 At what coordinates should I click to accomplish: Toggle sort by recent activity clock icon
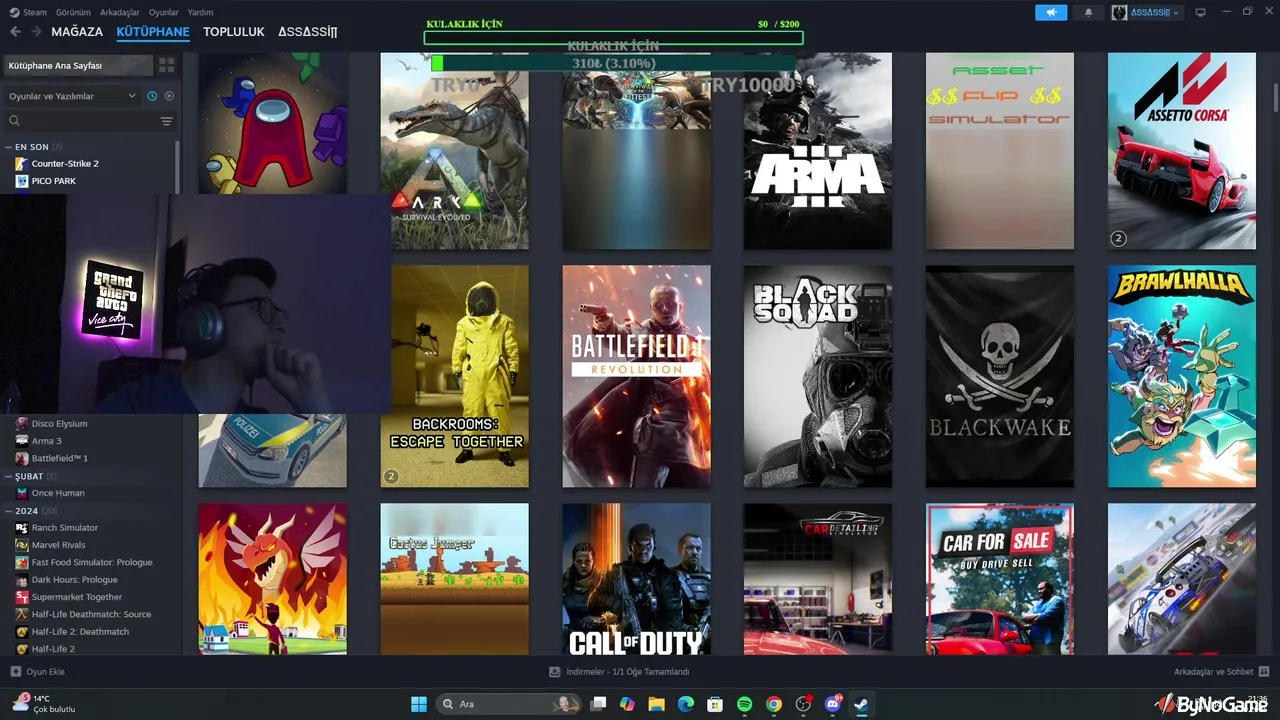152,96
